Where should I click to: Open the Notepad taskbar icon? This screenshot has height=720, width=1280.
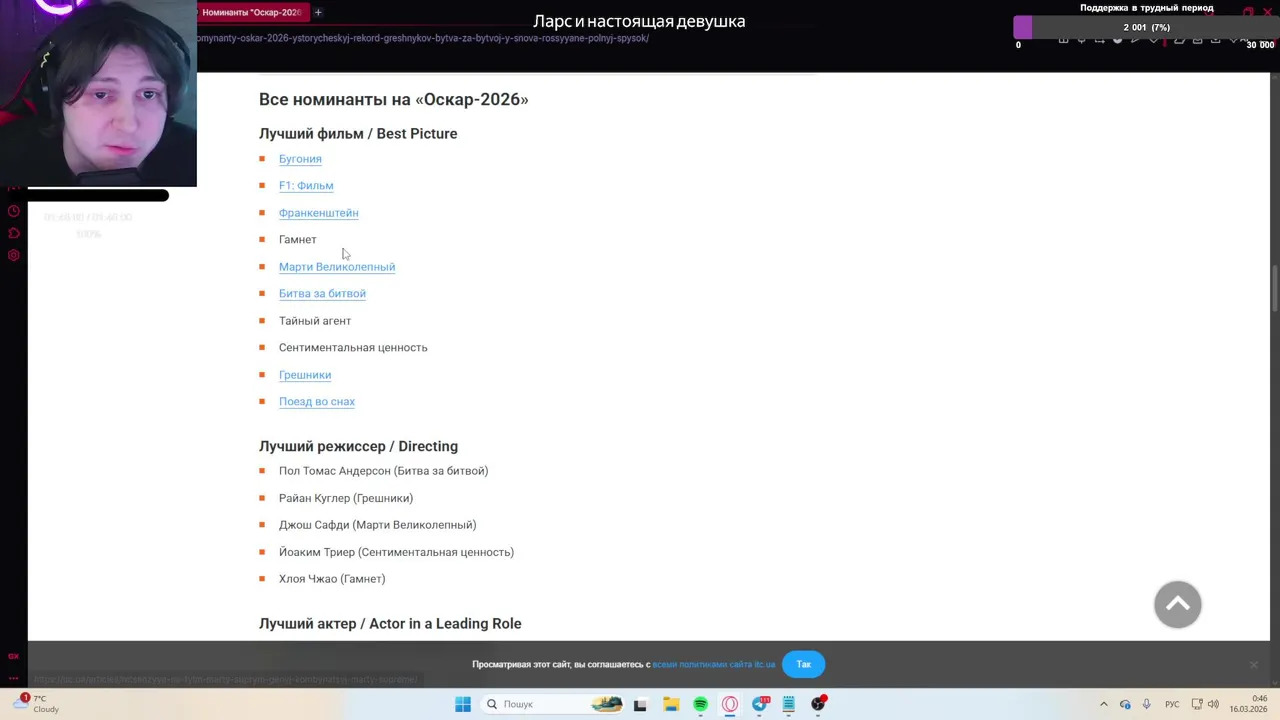789,704
